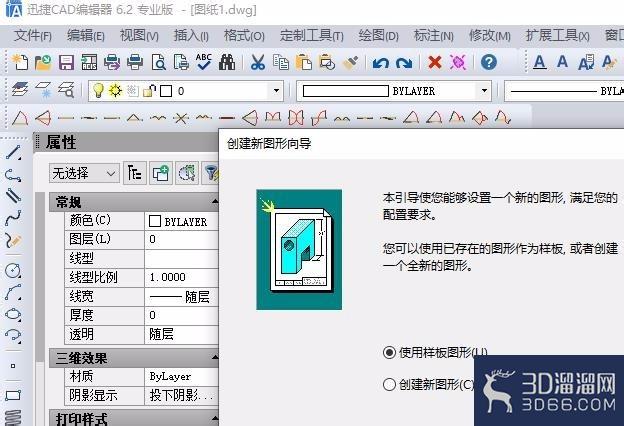Select the Ellipse draw tool

13,314
